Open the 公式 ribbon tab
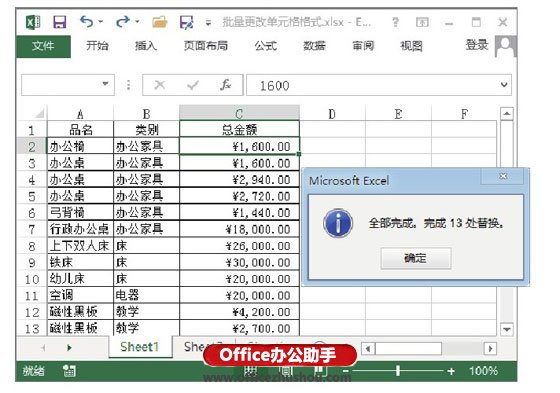The width and height of the screenshot is (560, 393). tap(266, 46)
